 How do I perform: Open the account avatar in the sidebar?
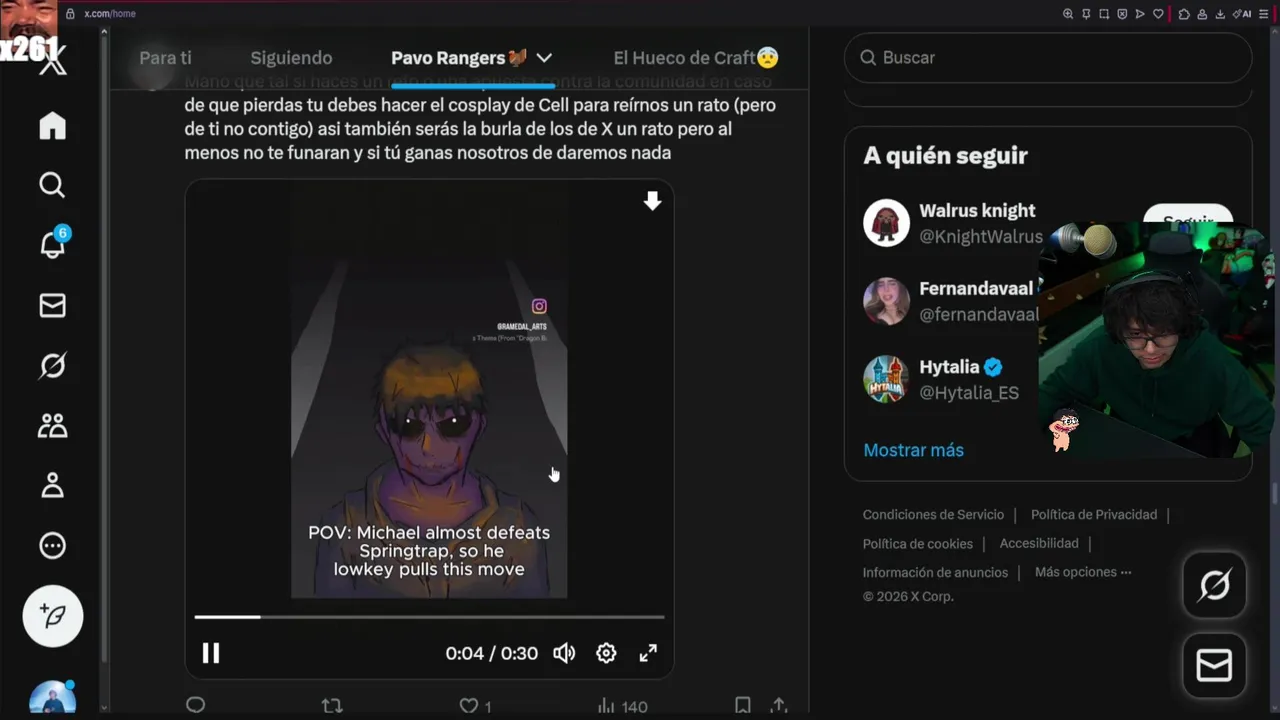tap(53, 697)
